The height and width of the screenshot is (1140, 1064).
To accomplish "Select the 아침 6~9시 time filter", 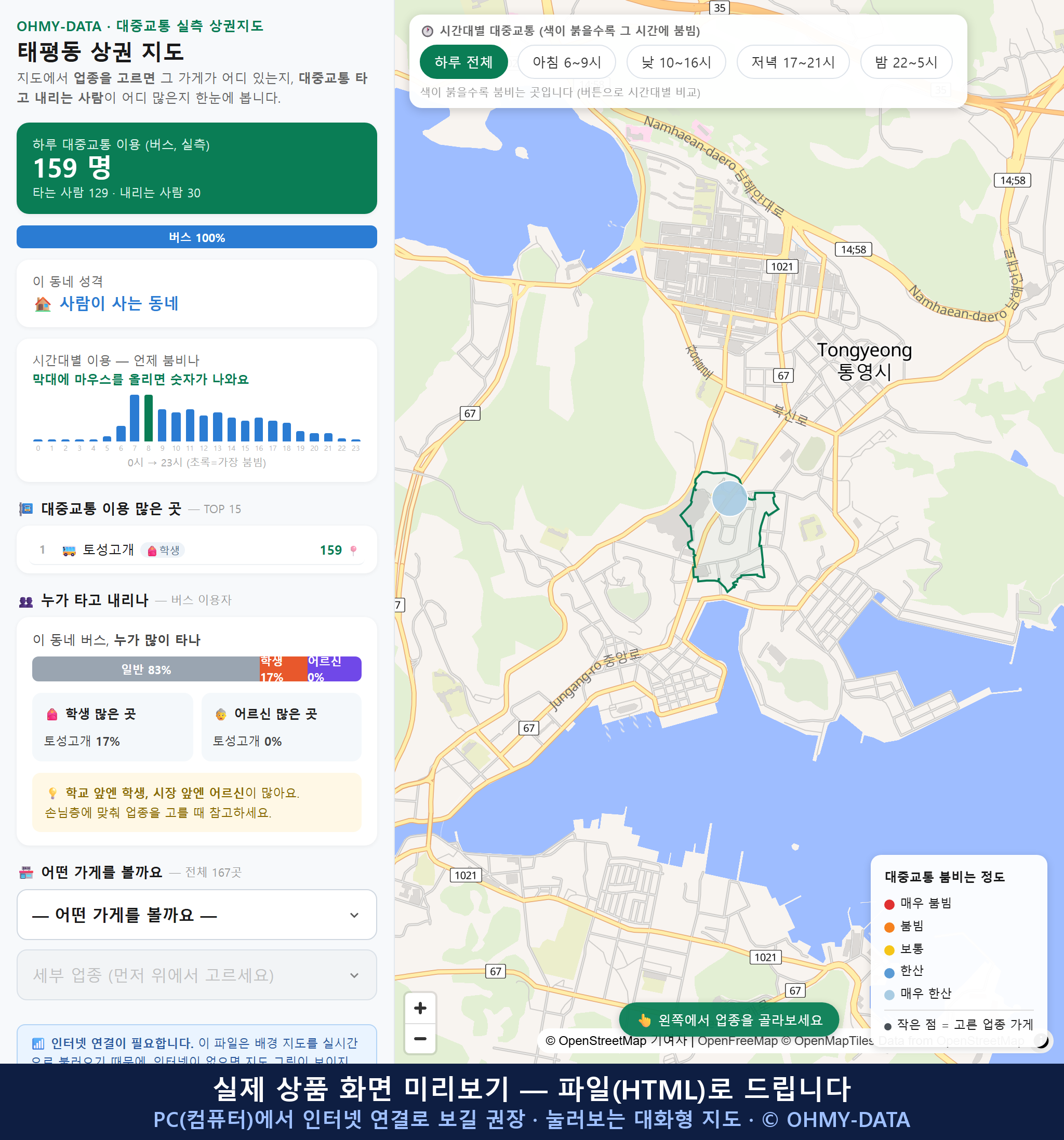I will tap(567, 62).
